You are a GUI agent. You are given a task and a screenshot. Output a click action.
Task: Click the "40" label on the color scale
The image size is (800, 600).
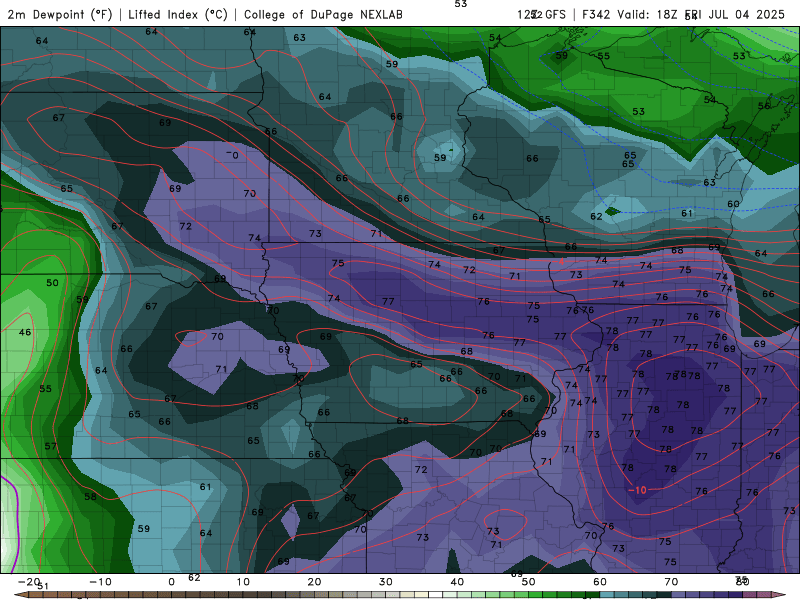pos(457,582)
